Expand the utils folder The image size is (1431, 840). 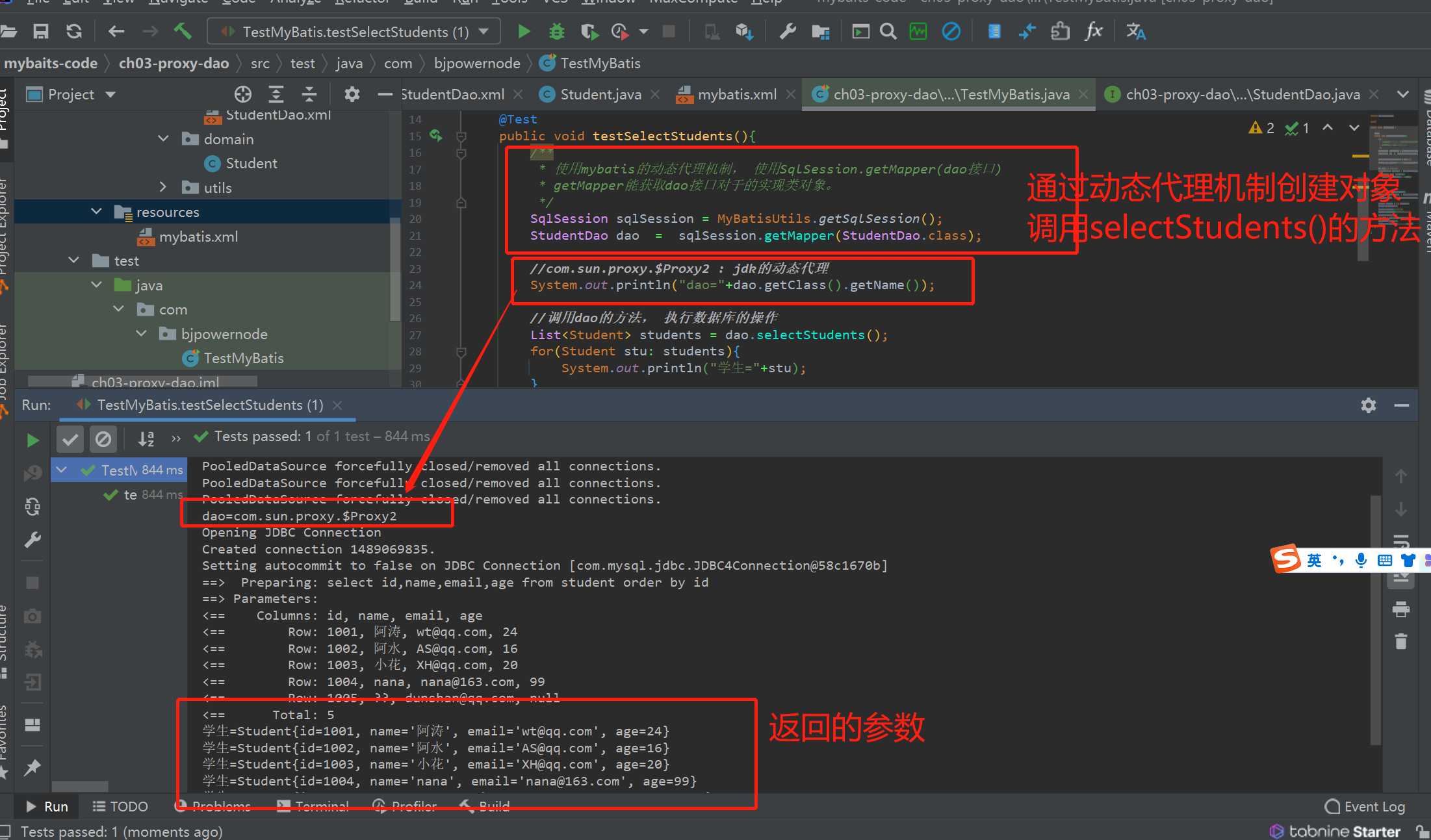[x=163, y=188]
